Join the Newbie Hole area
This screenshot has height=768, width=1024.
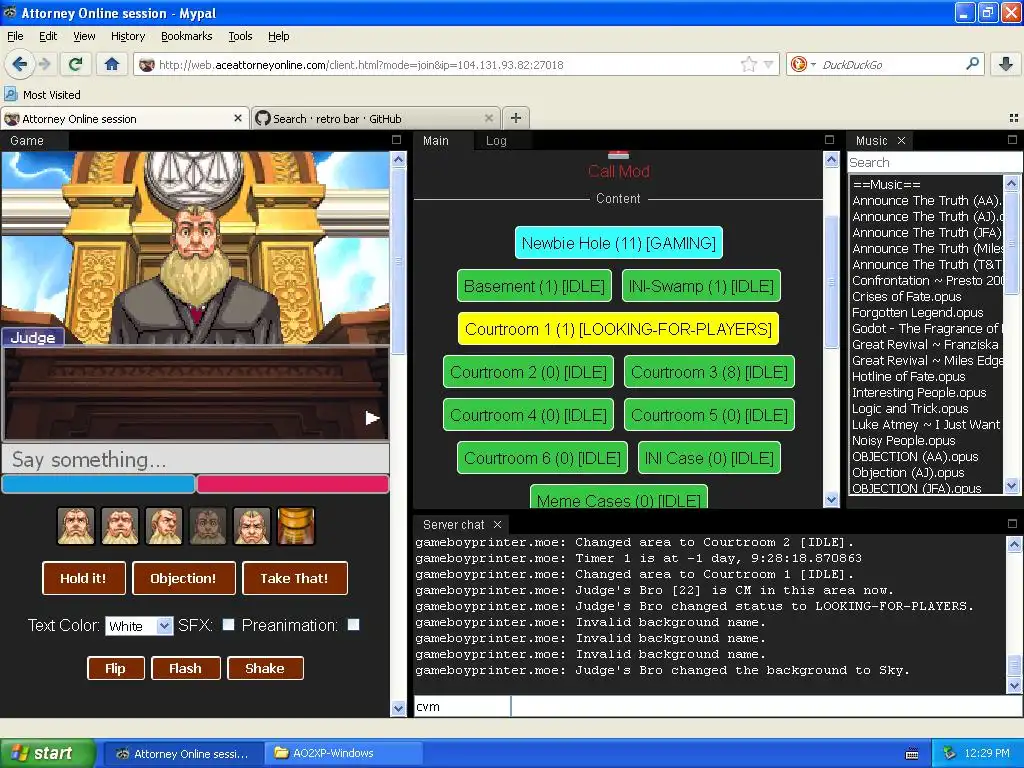coord(618,243)
